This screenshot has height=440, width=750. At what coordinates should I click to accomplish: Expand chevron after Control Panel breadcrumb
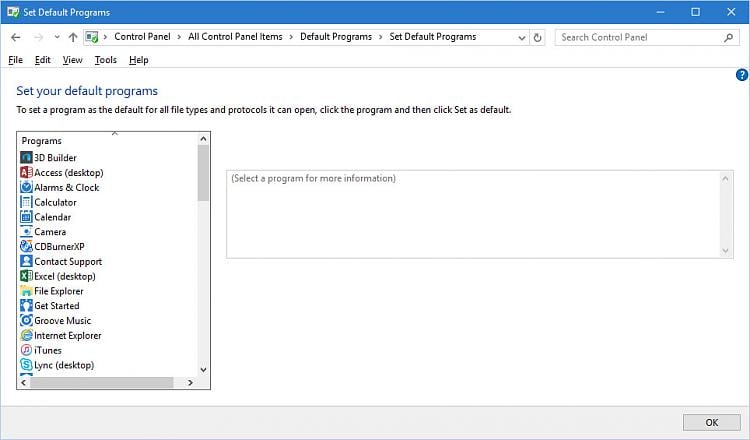click(179, 37)
